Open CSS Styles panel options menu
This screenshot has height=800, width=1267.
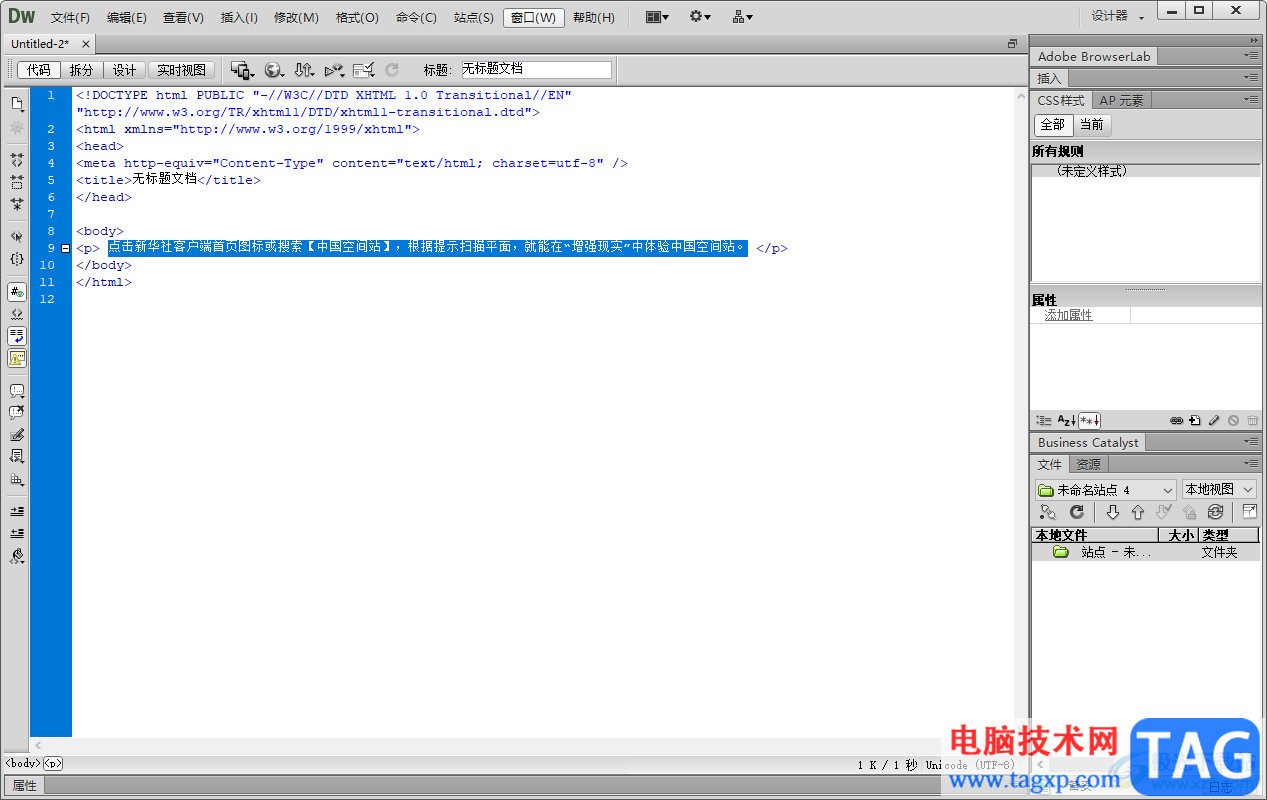1252,99
